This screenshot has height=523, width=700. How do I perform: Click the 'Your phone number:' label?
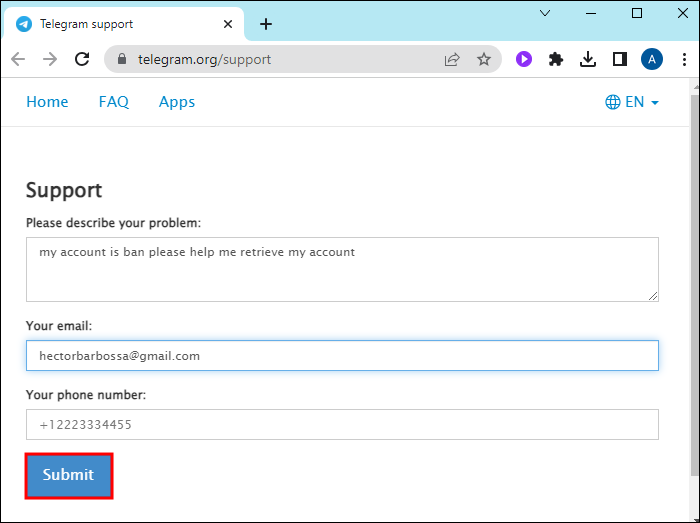[86, 395]
